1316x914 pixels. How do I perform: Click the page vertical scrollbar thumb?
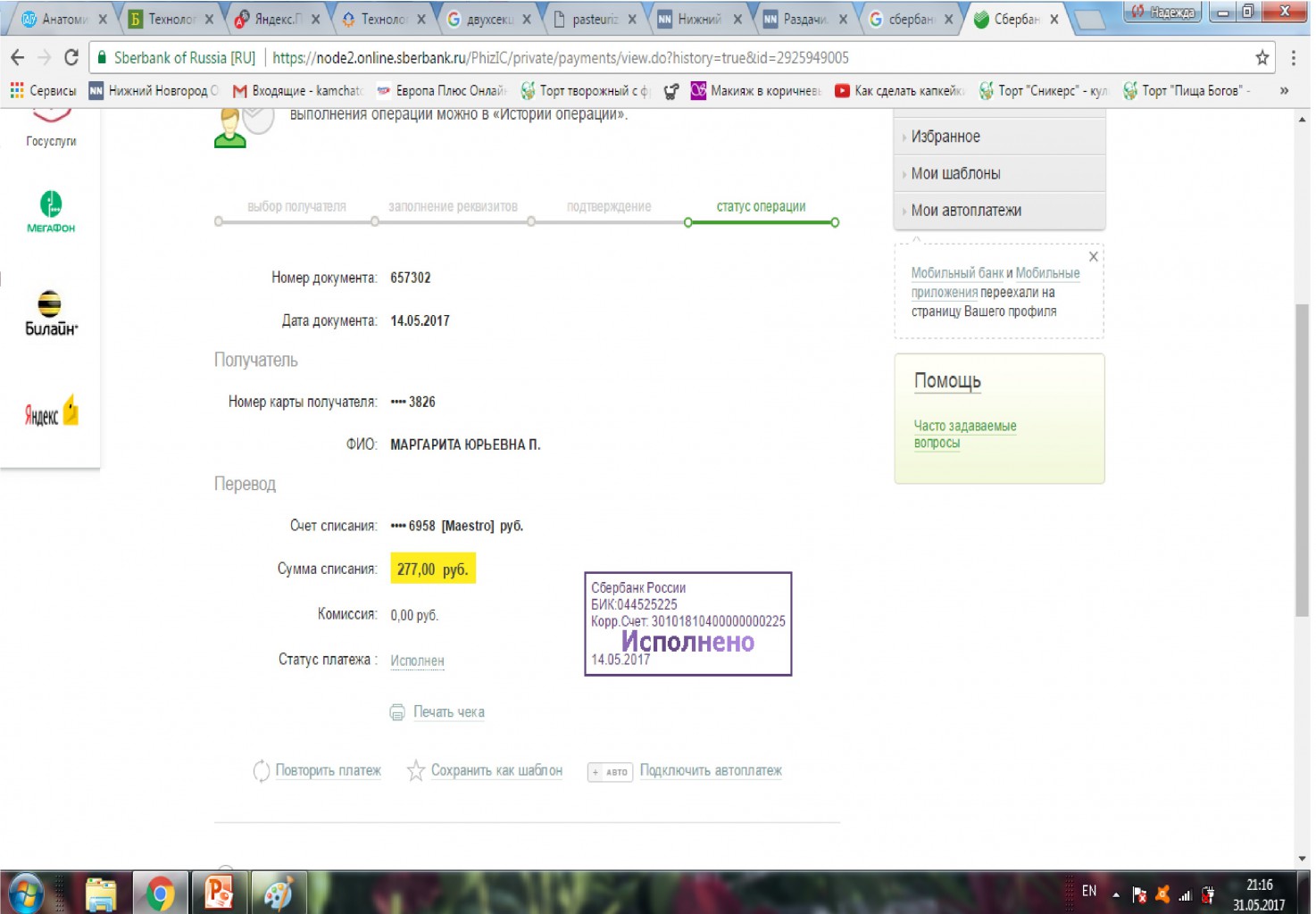(1303, 460)
